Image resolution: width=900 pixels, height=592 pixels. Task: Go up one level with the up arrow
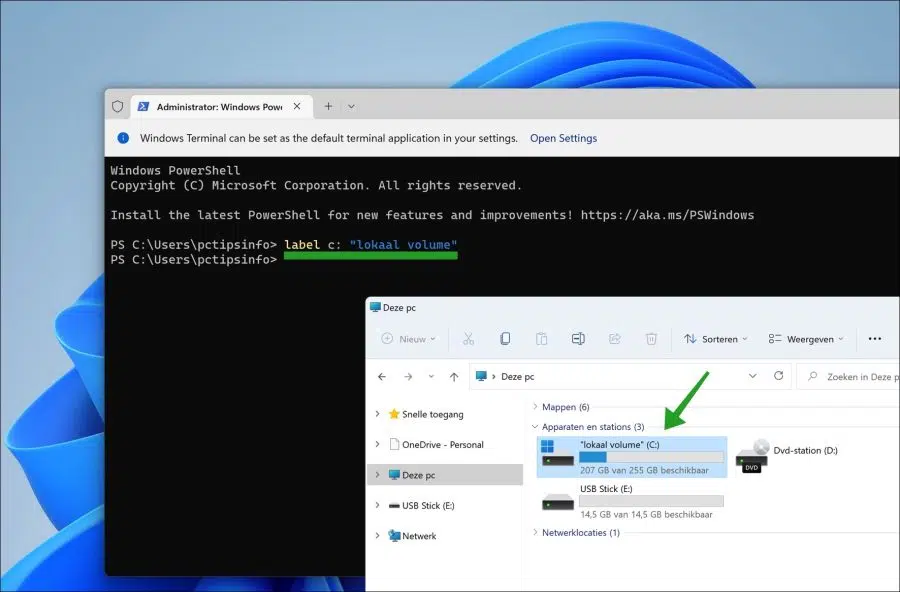coord(454,377)
